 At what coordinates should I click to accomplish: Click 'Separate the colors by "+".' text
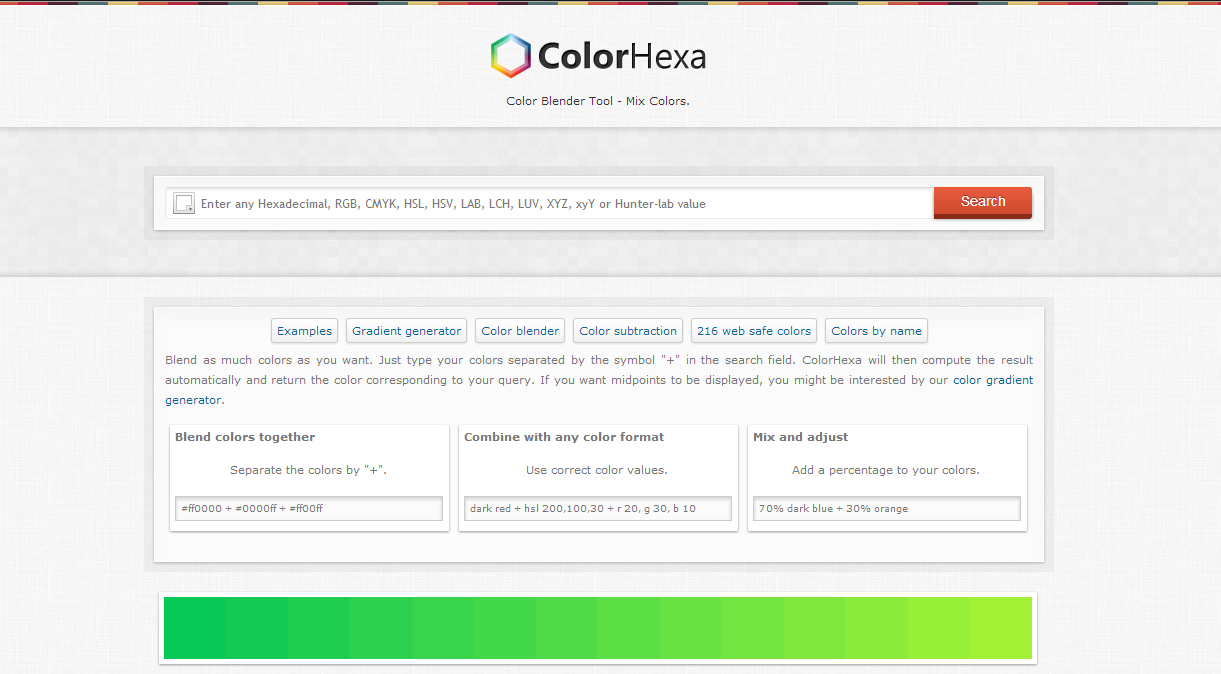308,470
